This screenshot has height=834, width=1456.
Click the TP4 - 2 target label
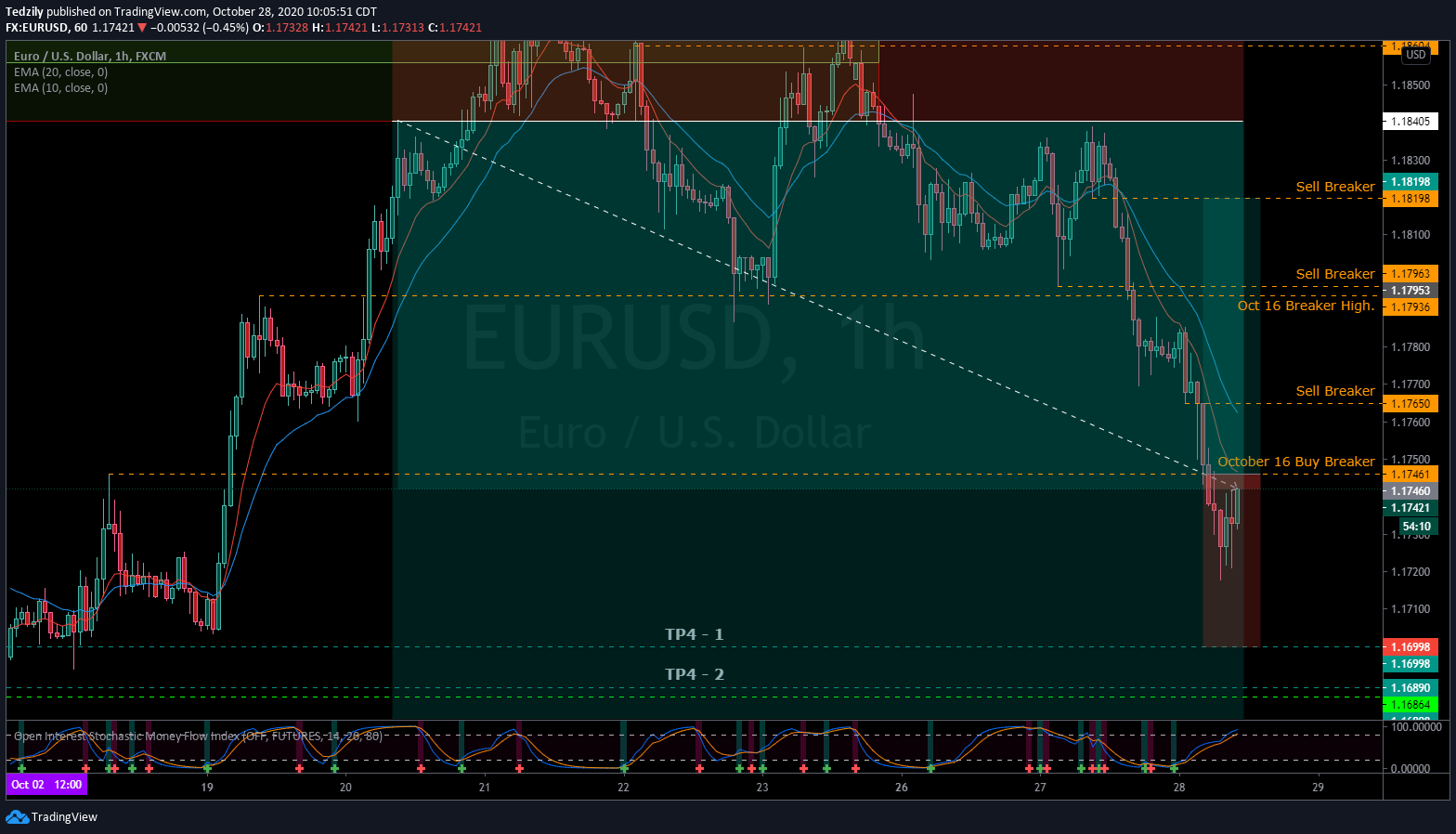tap(694, 674)
